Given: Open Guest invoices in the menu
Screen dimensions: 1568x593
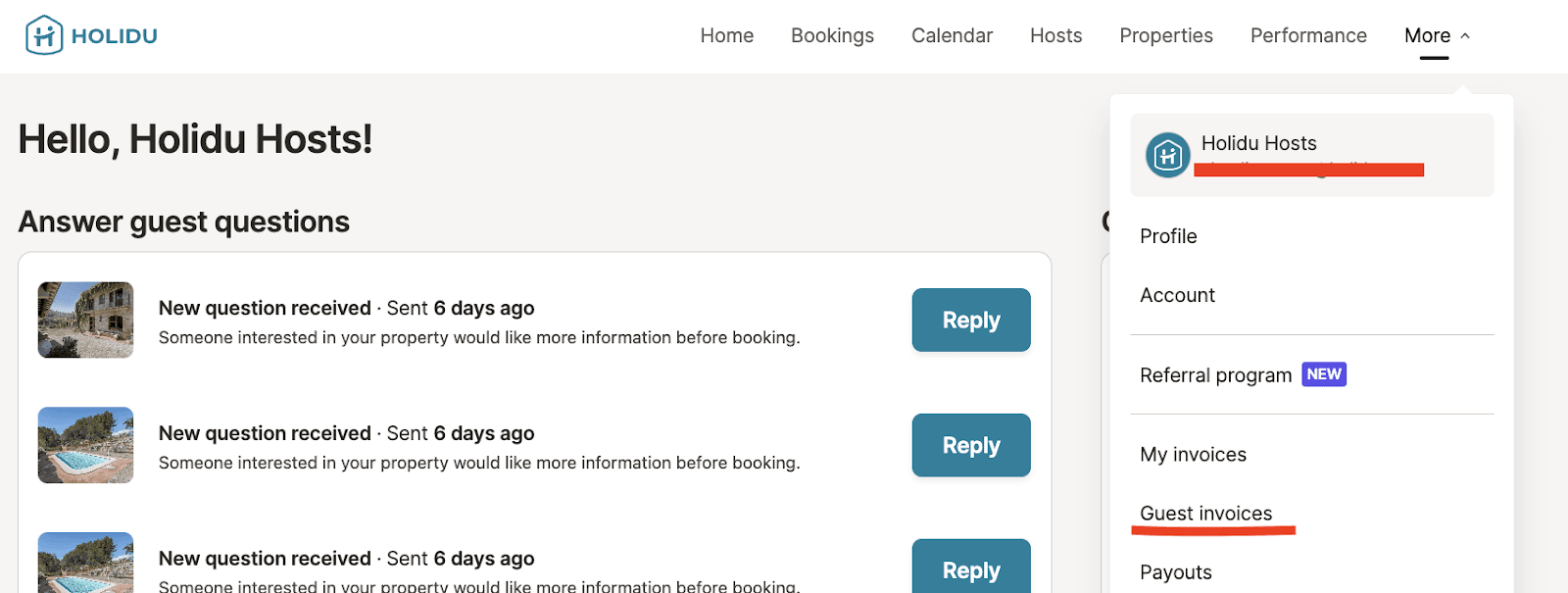Looking at the screenshot, I should pos(1205,514).
